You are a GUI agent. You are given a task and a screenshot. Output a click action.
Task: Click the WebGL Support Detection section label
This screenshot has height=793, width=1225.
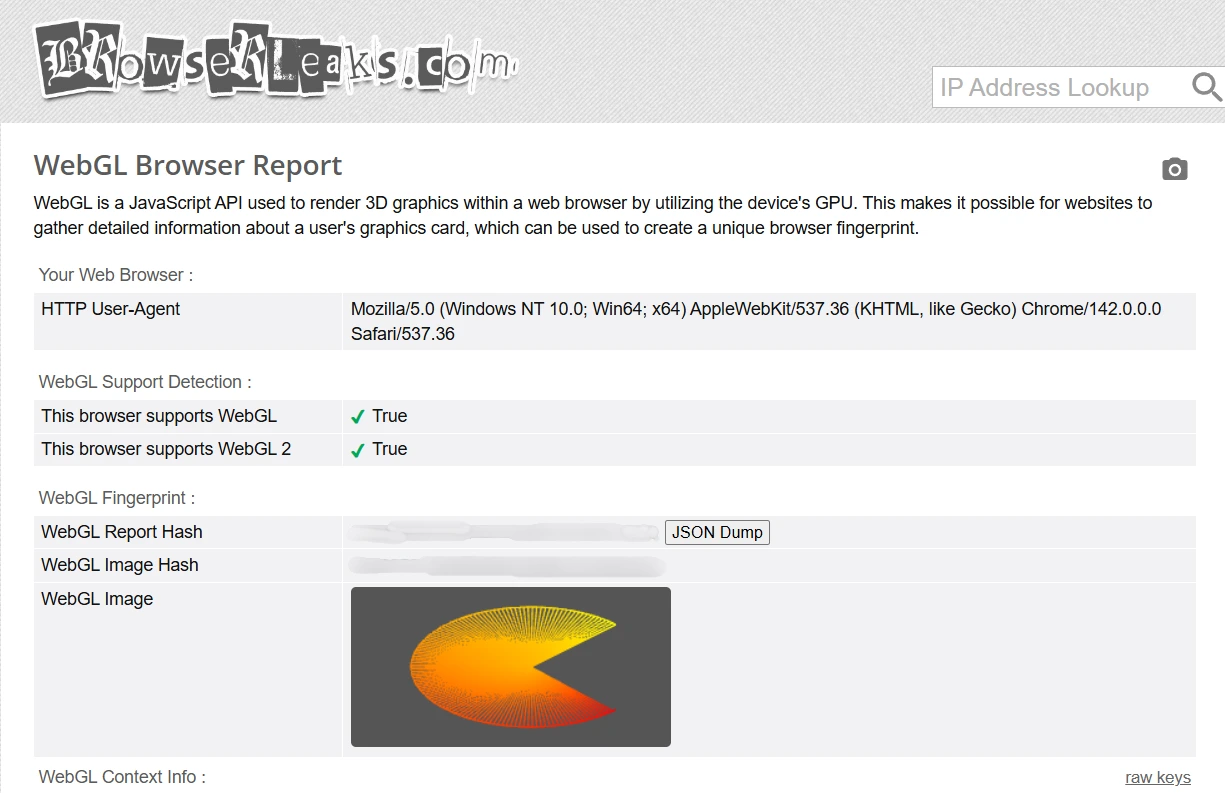click(142, 381)
